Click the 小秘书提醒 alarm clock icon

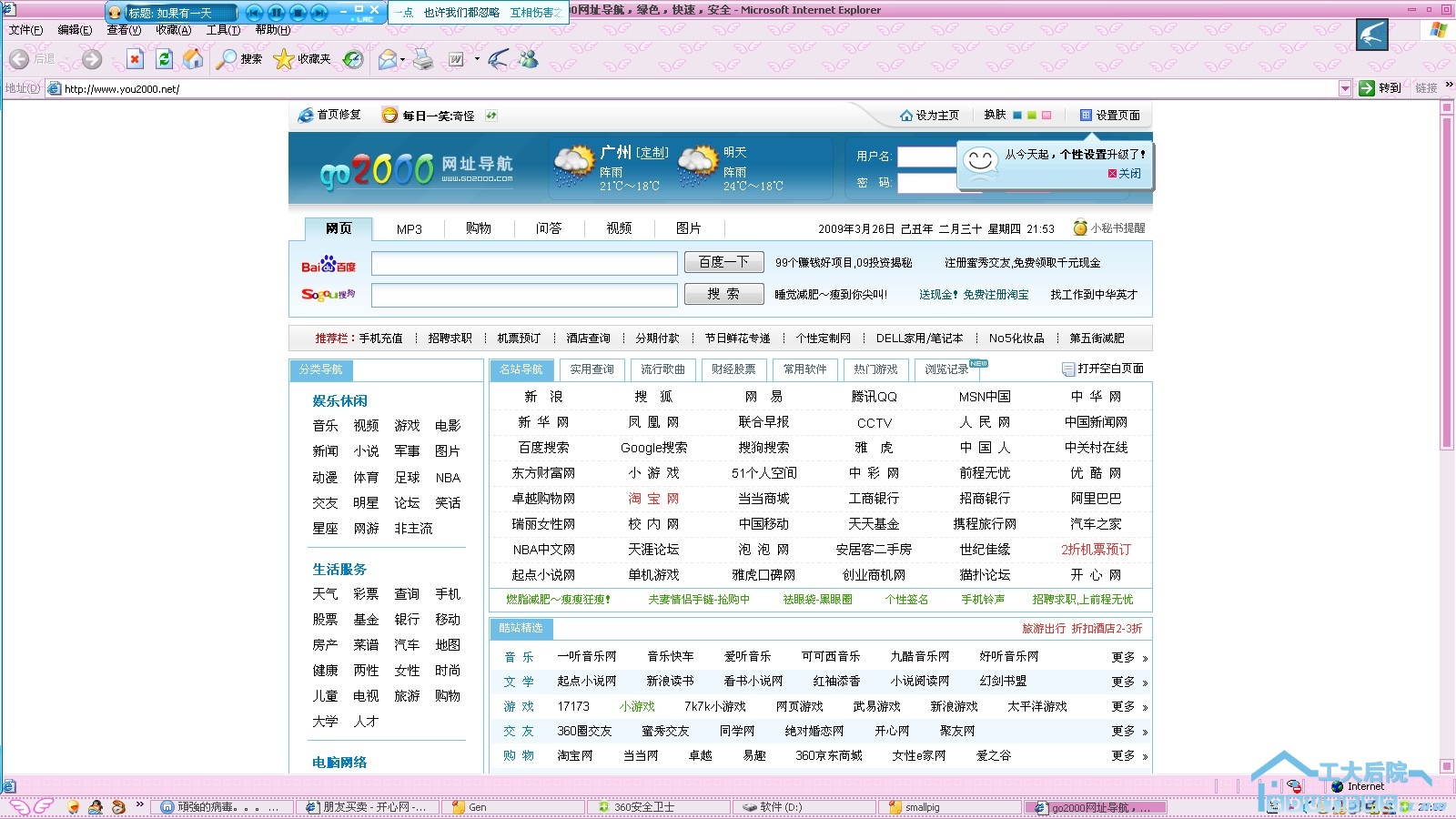[x=1080, y=227]
